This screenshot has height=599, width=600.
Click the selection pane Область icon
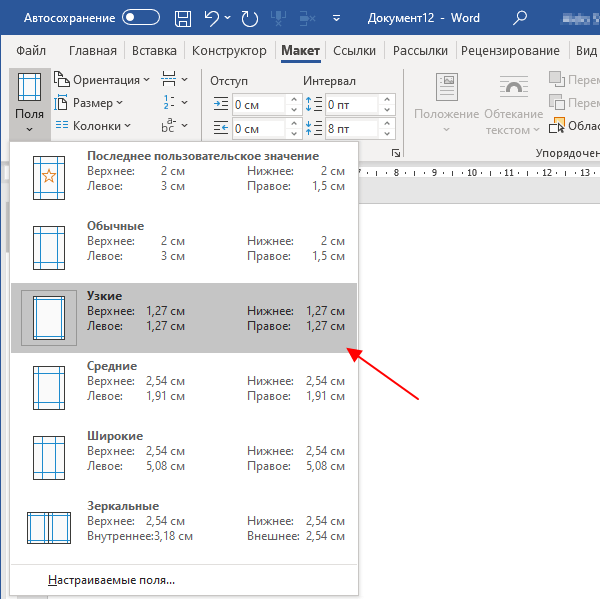point(557,126)
